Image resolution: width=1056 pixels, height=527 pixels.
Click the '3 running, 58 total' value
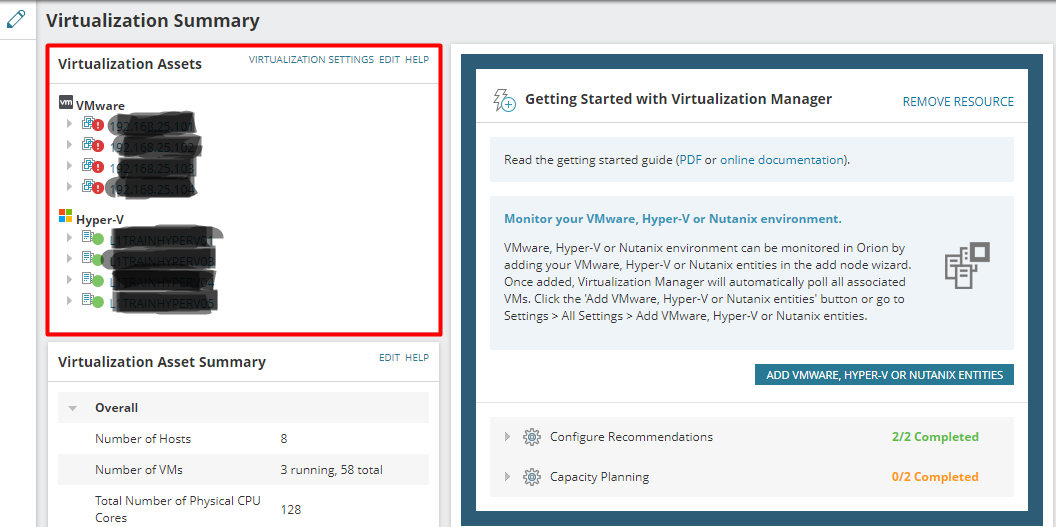332,470
